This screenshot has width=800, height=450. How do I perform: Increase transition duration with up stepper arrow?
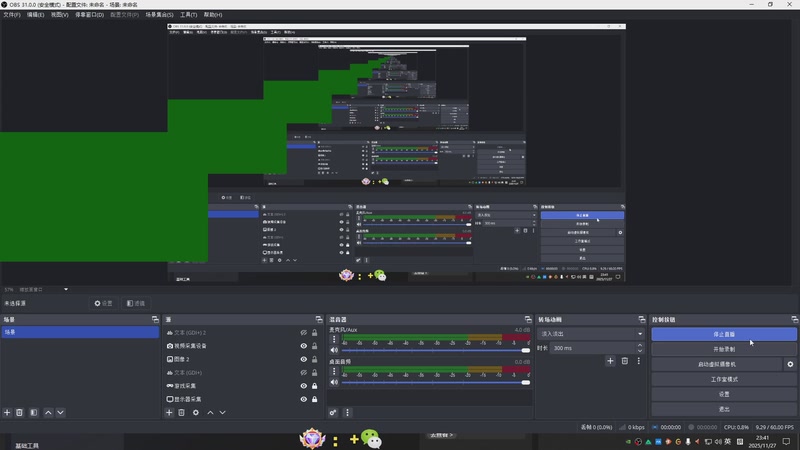pyautogui.click(x=640, y=345)
